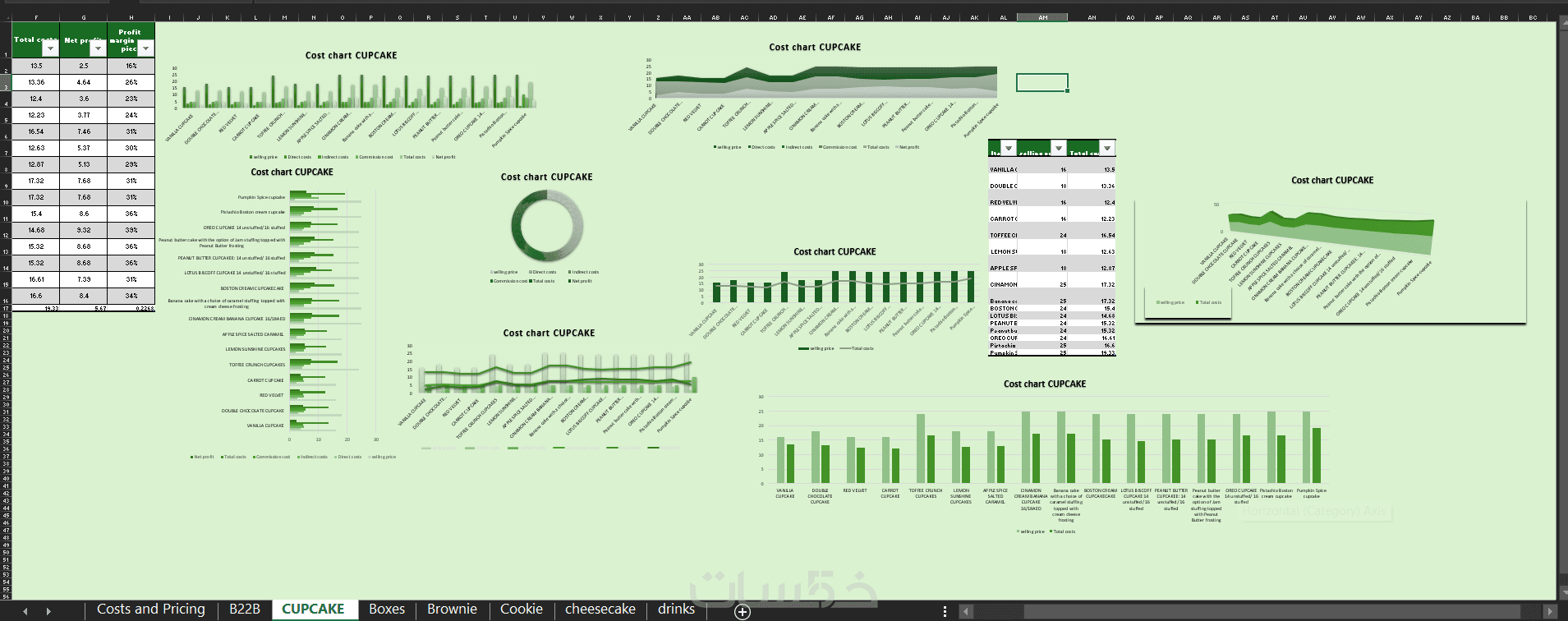The width and height of the screenshot is (1568, 621).
Task: Click the profit margin cell 26%
Action: [131, 82]
